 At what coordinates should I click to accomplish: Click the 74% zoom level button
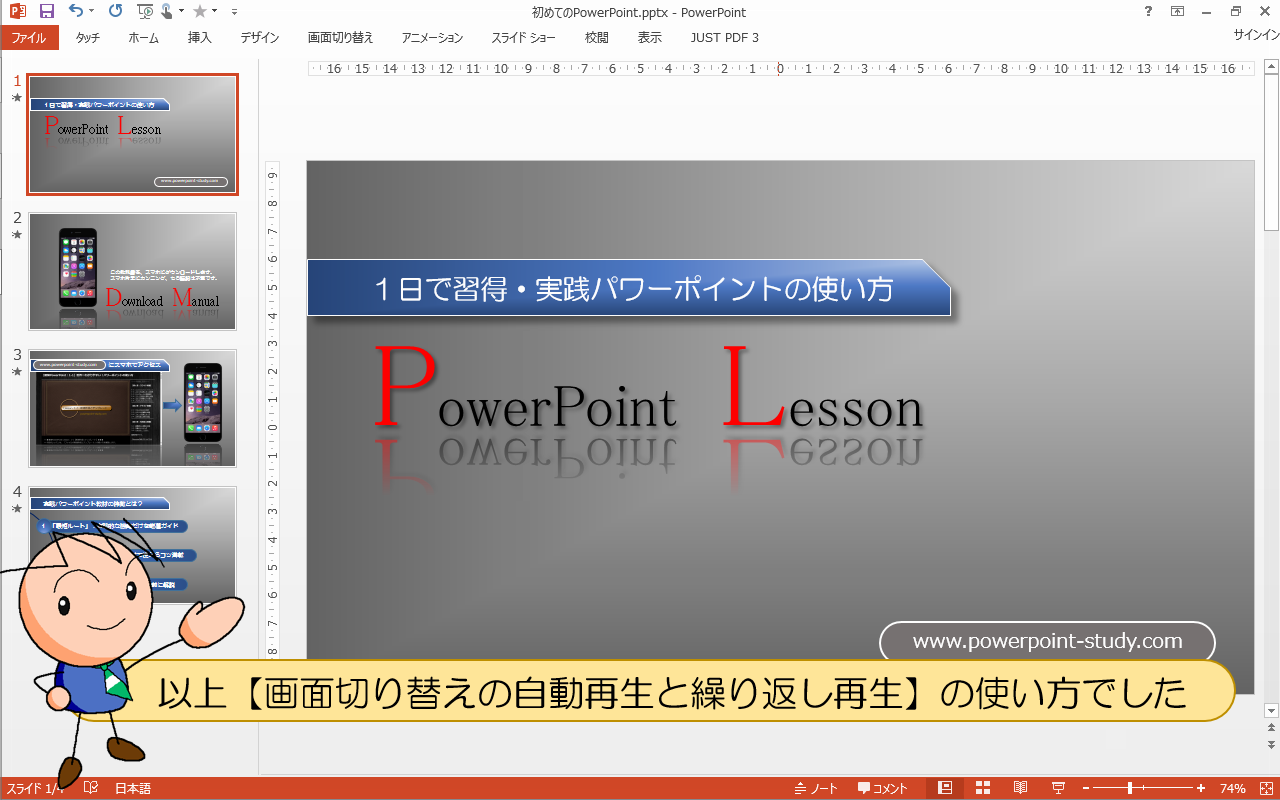click(x=1232, y=788)
